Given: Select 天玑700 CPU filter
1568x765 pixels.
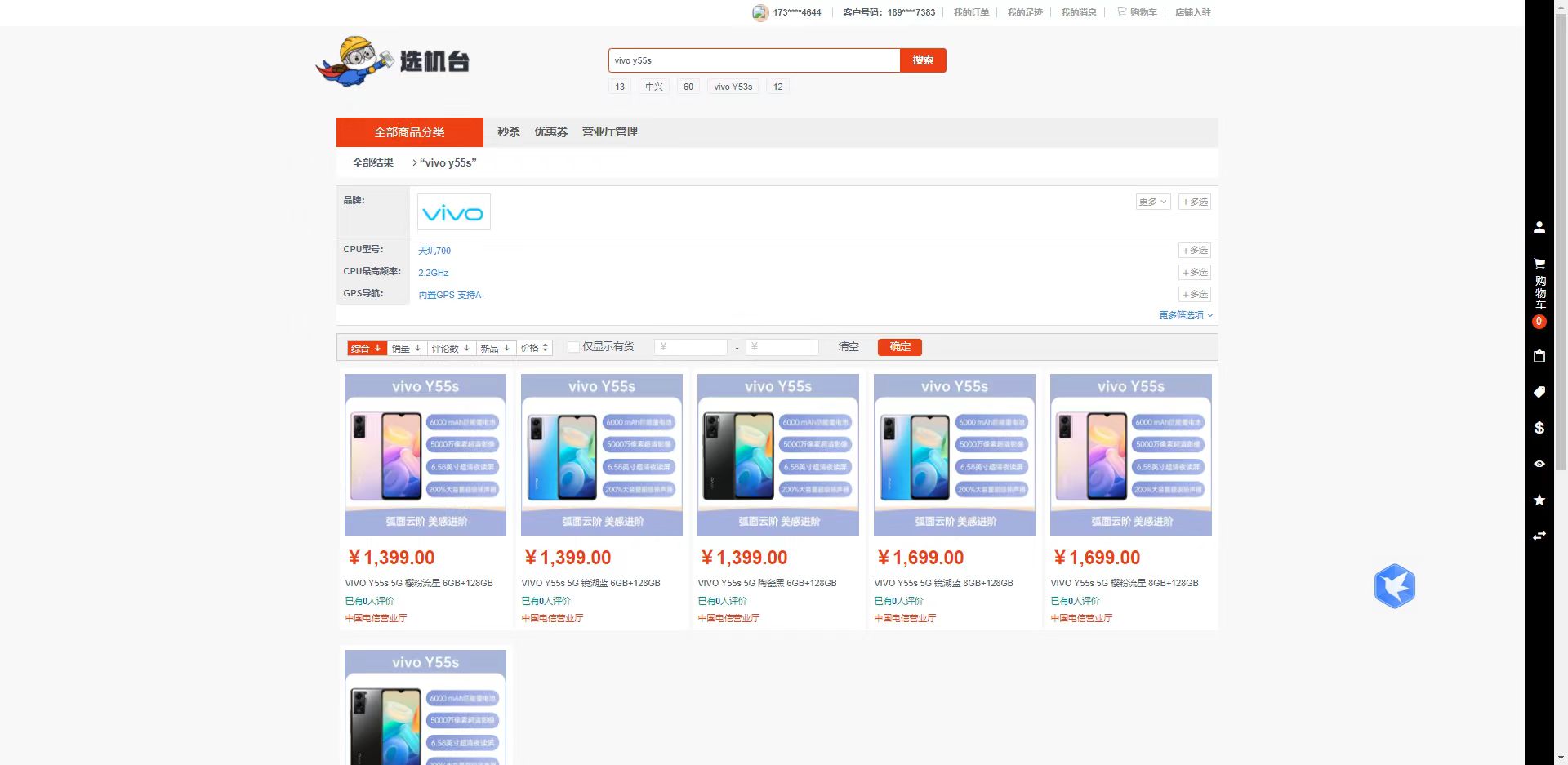Looking at the screenshot, I should 434,251.
